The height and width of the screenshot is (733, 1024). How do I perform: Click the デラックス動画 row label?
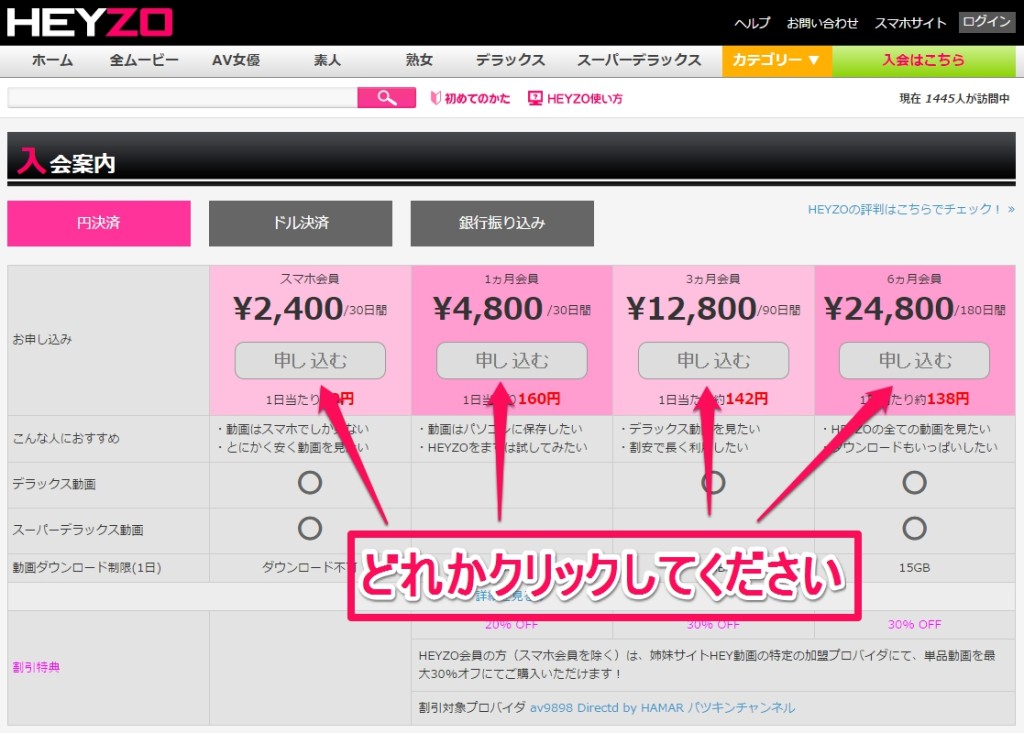pyautogui.click(x=54, y=484)
